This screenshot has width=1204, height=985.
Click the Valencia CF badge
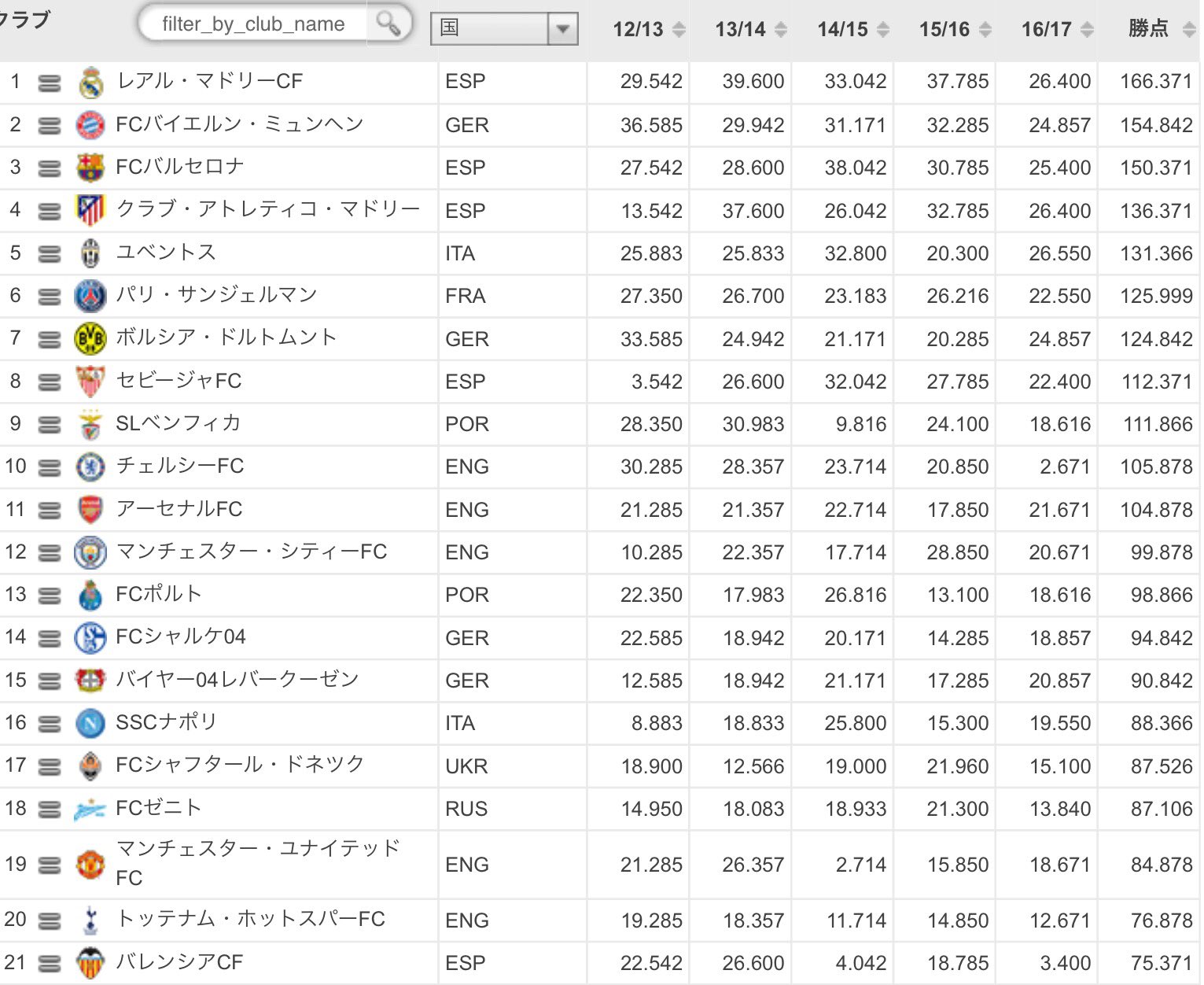(90, 962)
